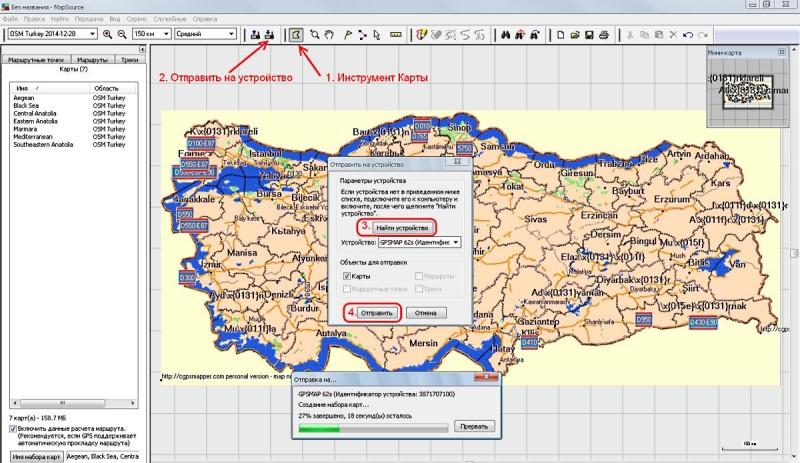
Task: Click the map view vertical scrollbar
Action: click(794, 253)
